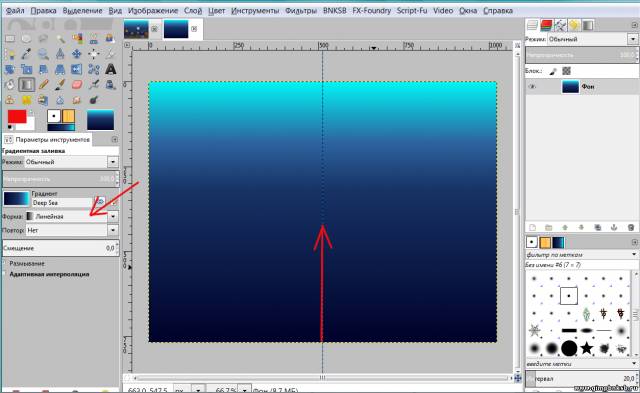Screen dimensions: 640x393
Task: Select the Move tool
Action: (77, 53)
